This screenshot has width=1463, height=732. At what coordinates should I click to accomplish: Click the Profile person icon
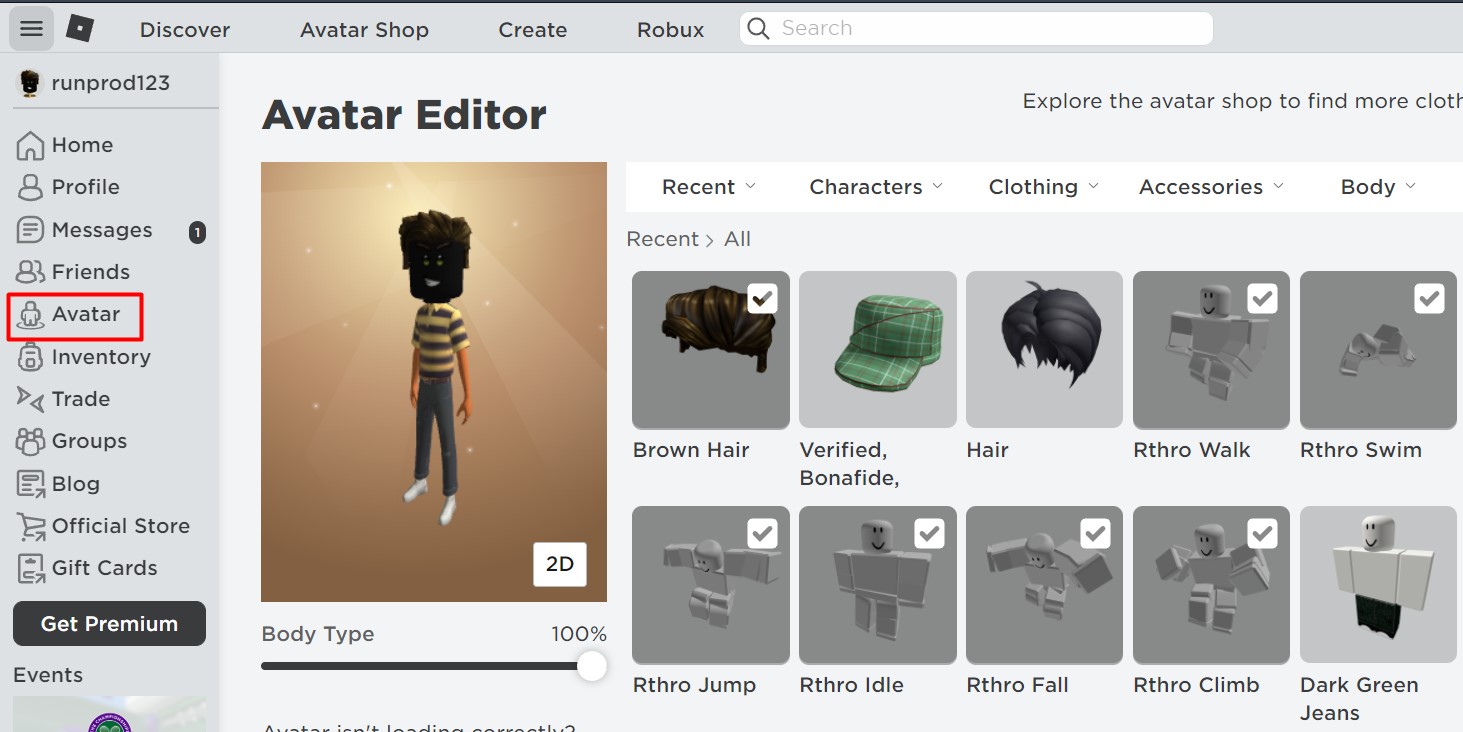30,187
